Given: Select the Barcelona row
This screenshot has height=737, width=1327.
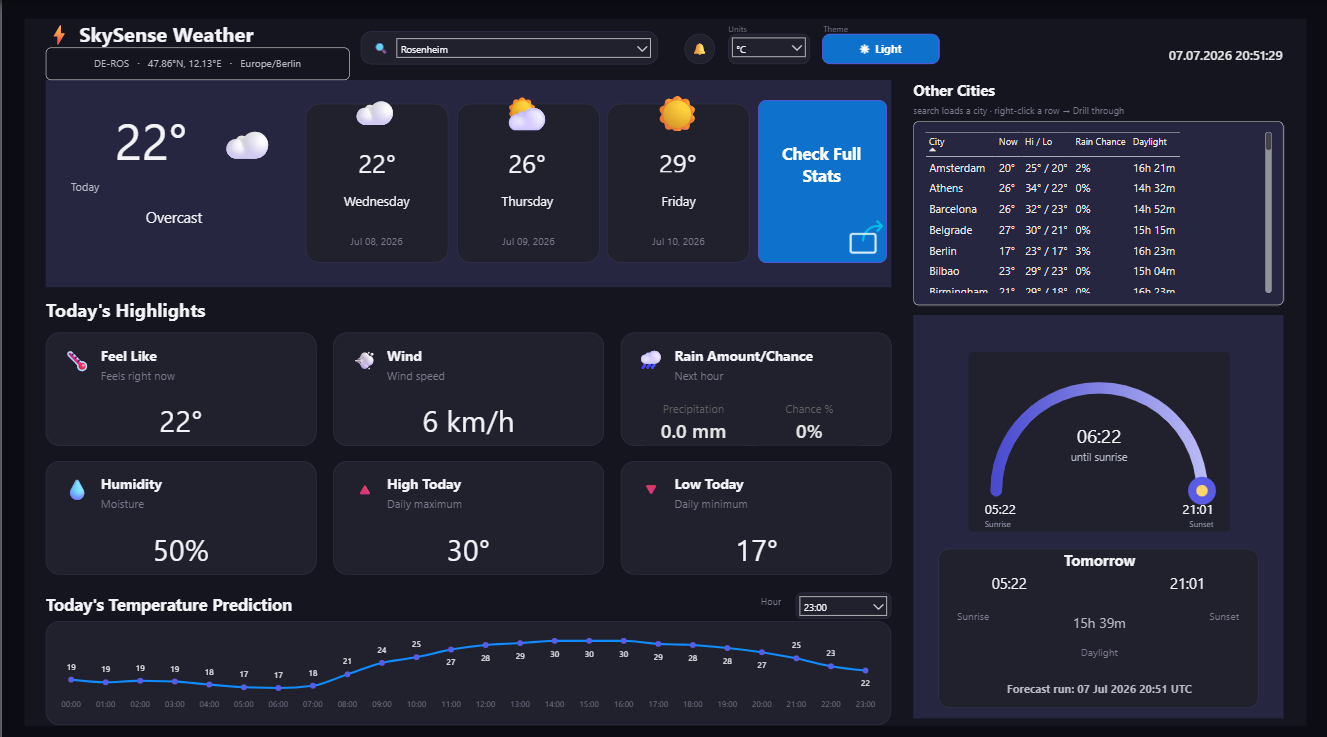Looking at the screenshot, I should coord(1052,209).
